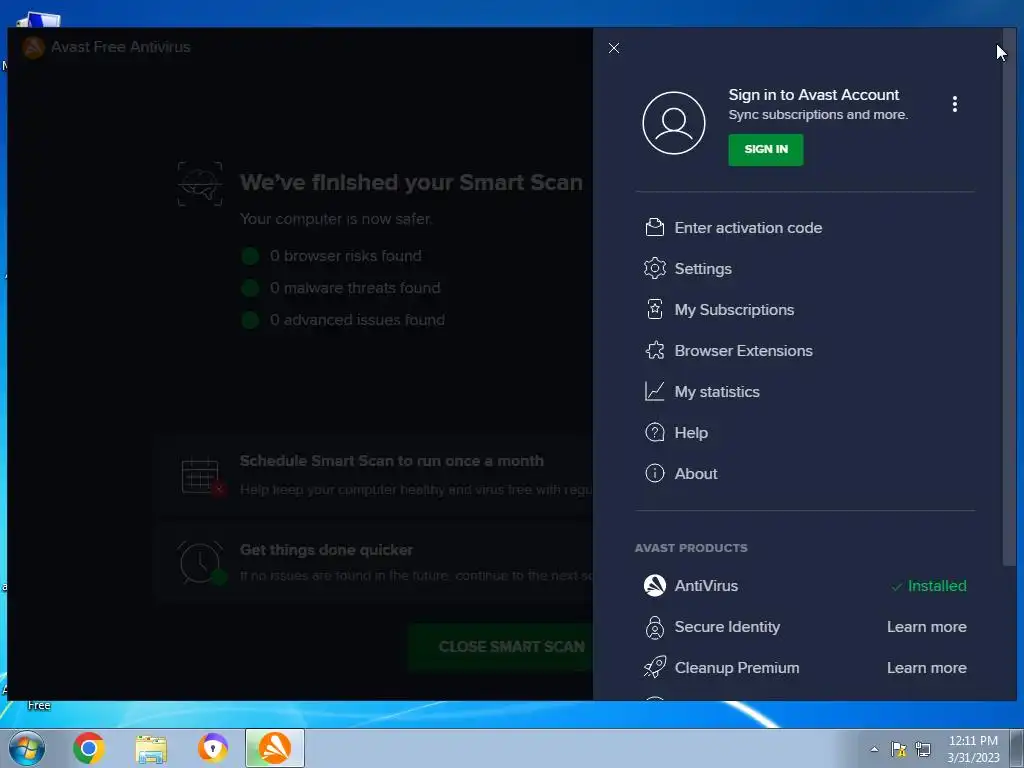Image resolution: width=1024 pixels, height=768 pixels.
Task: Click the taskbar clock showing 12:11 PM
Action: pos(973,749)
